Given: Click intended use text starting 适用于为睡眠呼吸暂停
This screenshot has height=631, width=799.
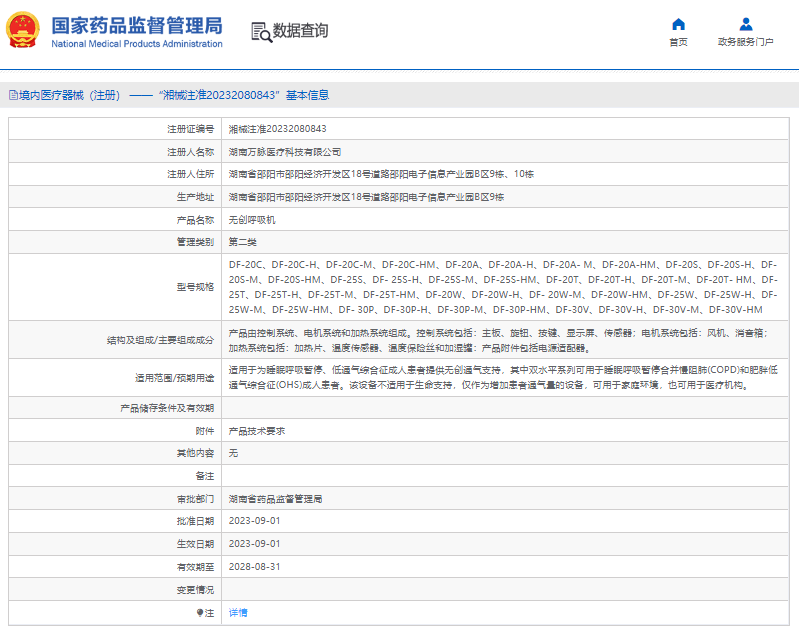Looking at the screenshot, I should tap(502, 378).
